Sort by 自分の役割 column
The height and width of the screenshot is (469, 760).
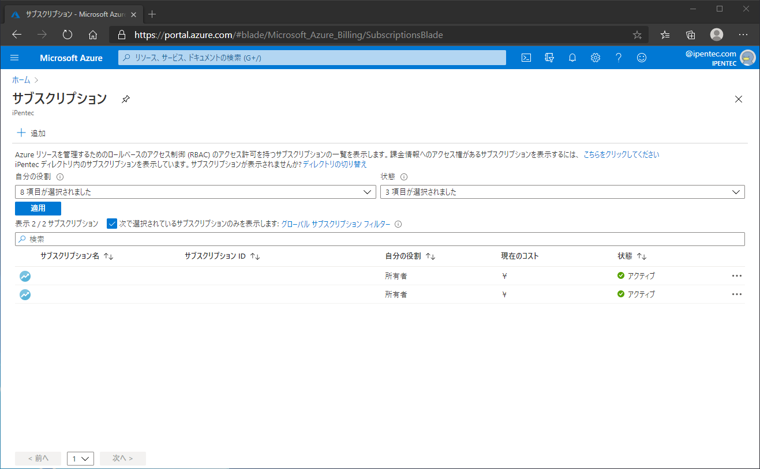[x=430, y=256]
